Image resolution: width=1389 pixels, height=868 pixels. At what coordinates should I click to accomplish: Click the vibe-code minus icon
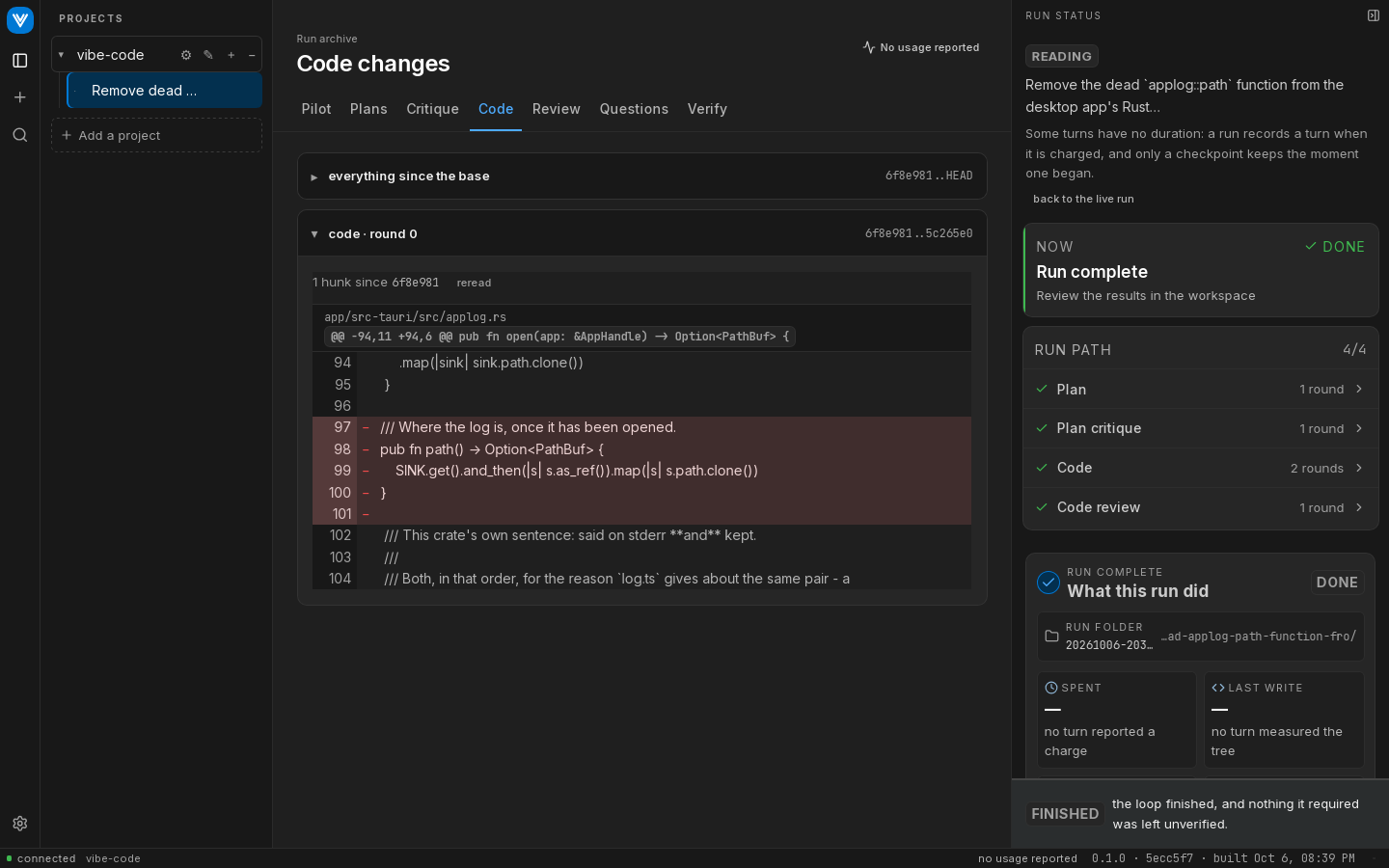[252, 55]
